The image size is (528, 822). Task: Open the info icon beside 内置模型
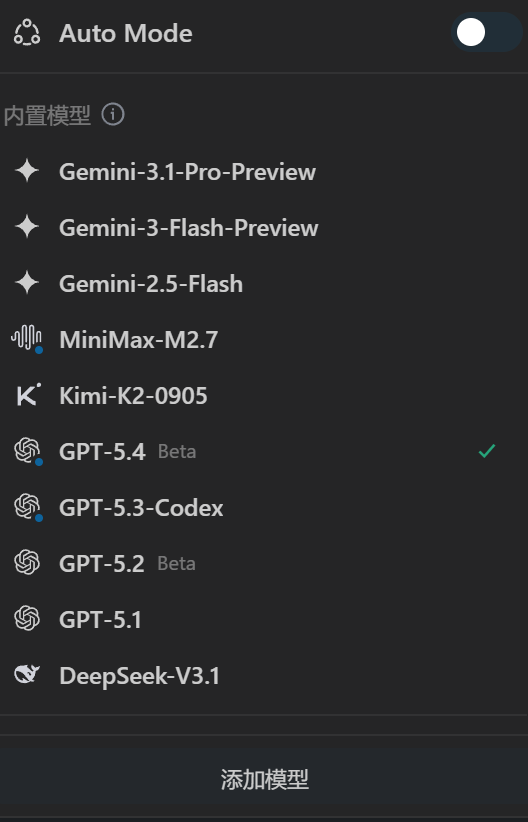113,114
